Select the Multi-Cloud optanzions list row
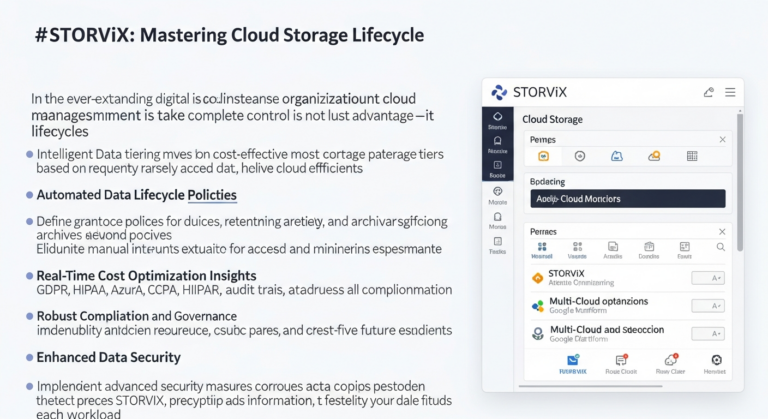This screenshot has width=768, height=419. (x=628, y=306)
